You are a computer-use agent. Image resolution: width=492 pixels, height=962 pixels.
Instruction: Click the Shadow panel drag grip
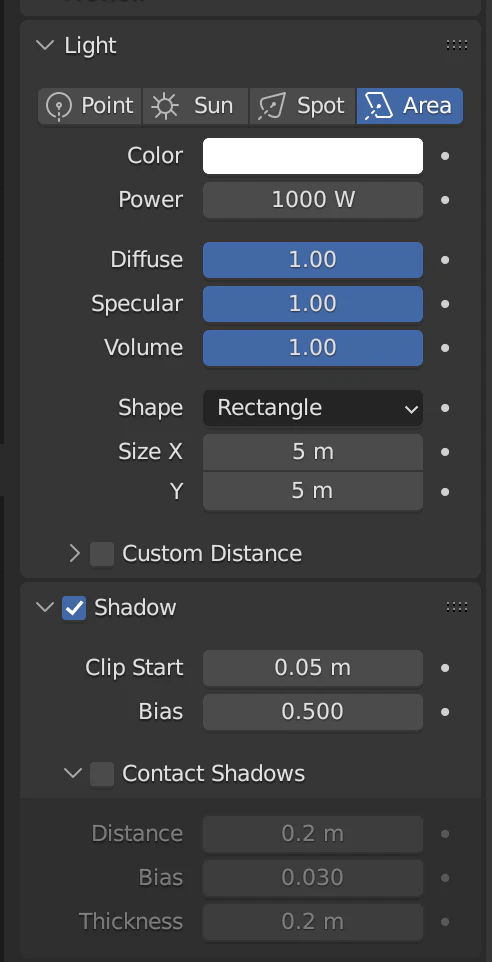[457, 607]
